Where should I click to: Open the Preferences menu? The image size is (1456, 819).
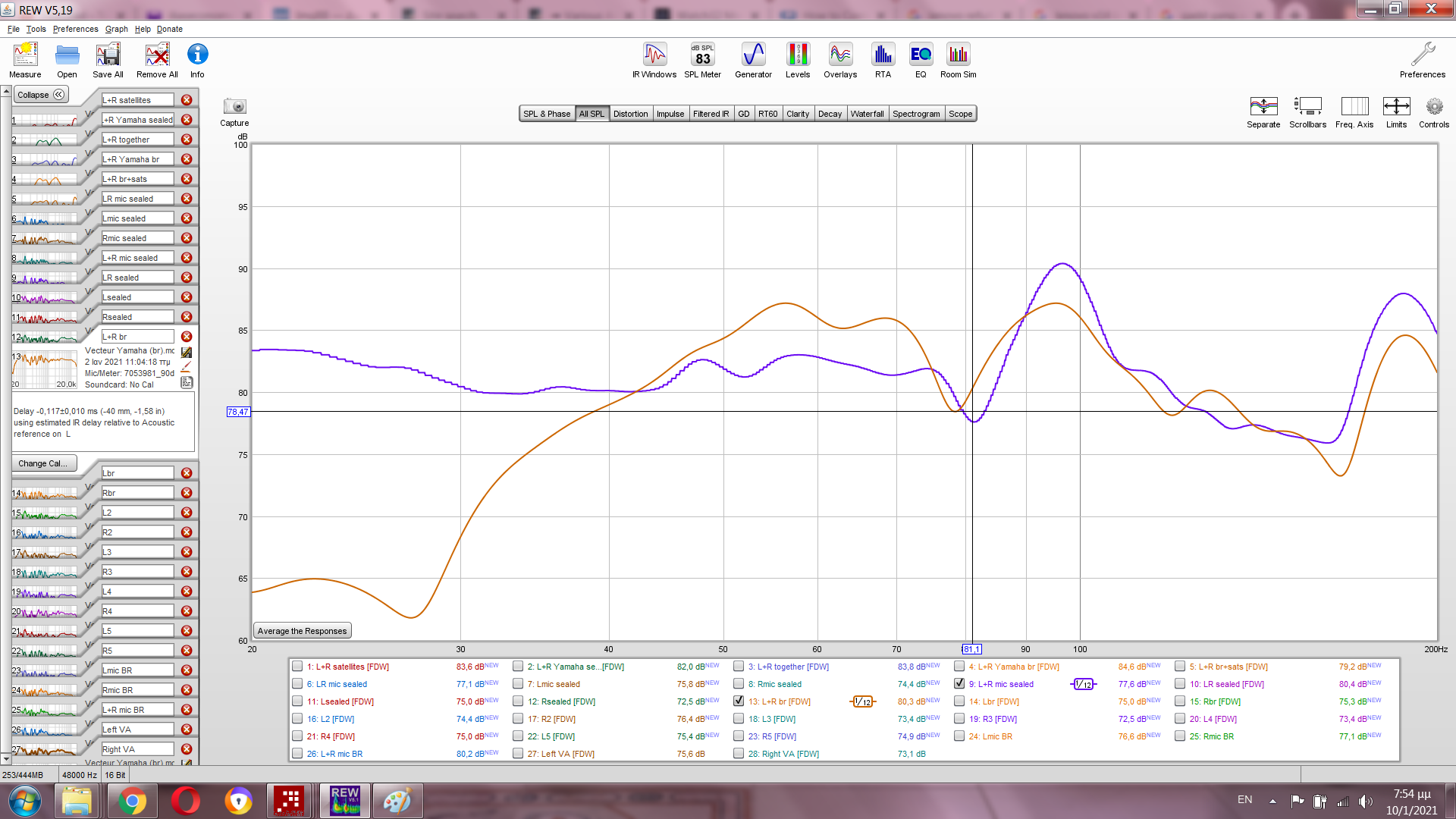click(x=75, y=29)
